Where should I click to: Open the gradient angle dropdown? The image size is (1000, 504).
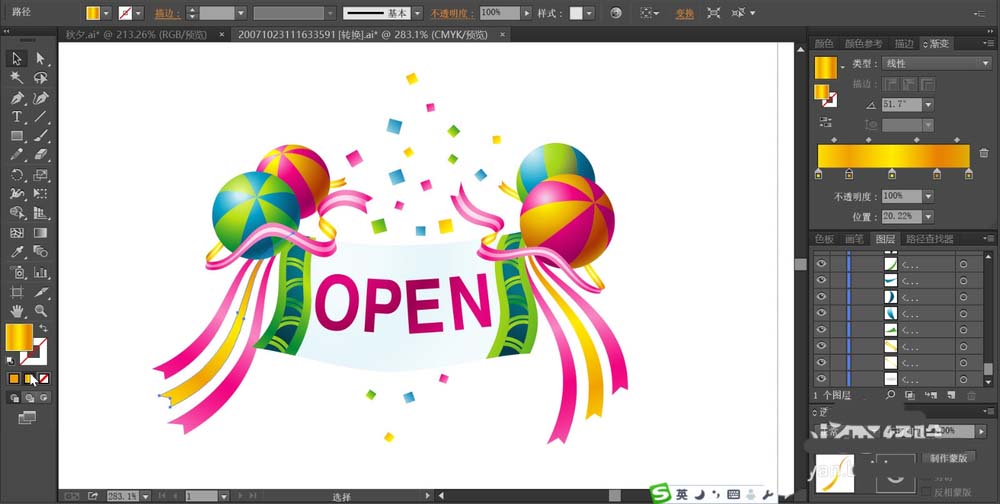(x=928, y=104)
